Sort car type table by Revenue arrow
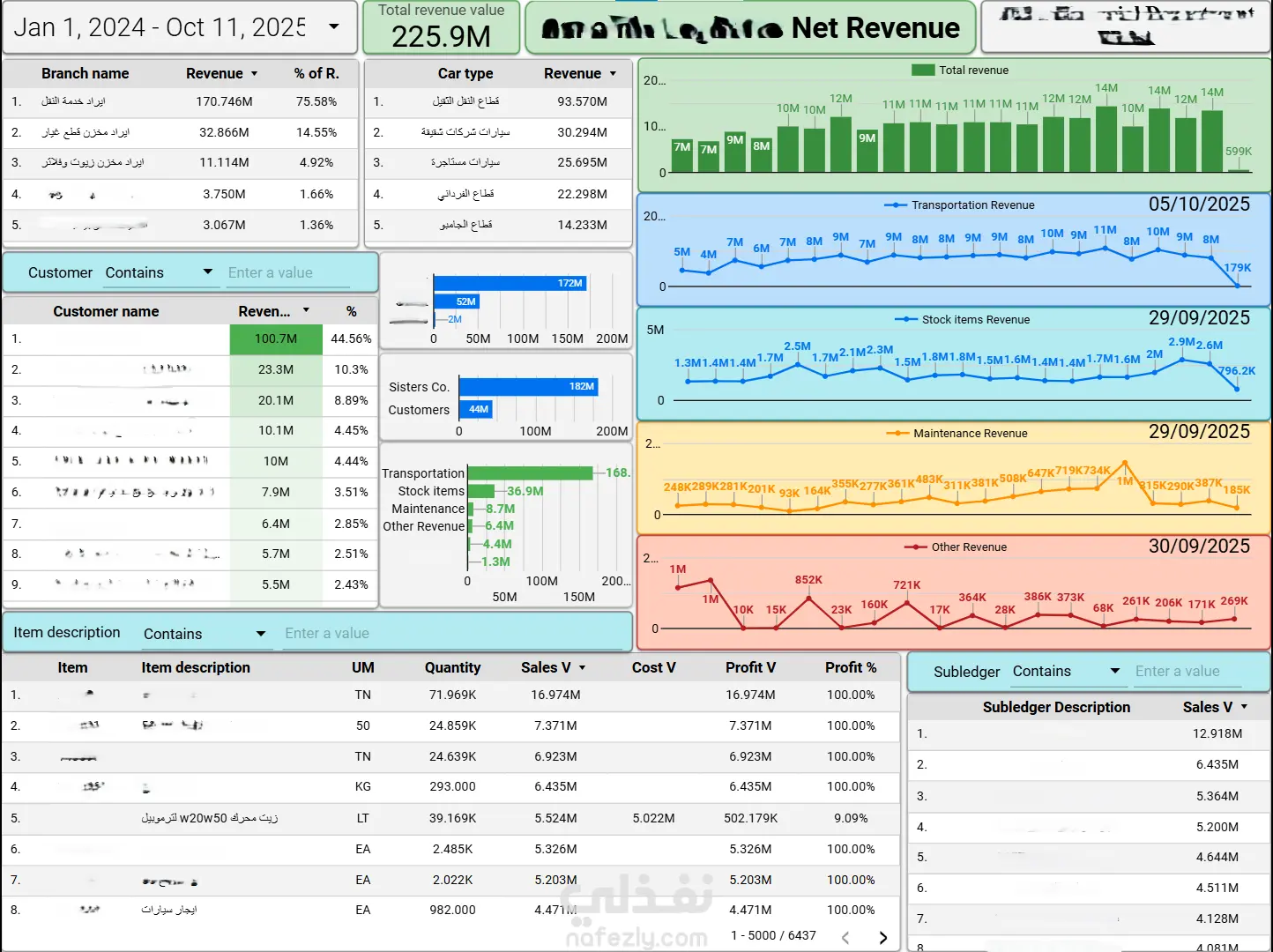1273x952 pixels. pos(614,74)
